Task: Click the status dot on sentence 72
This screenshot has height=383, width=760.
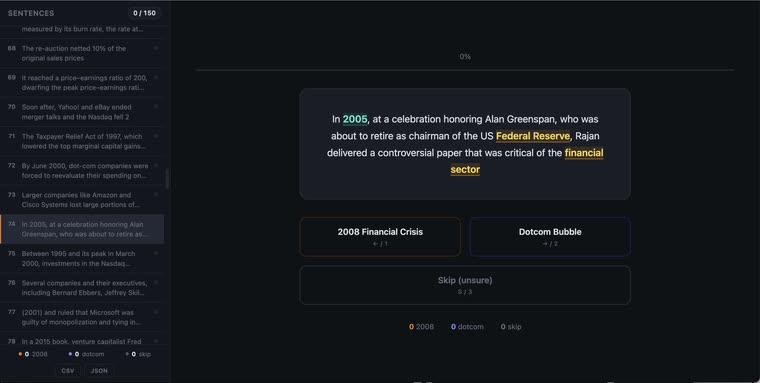Action: pyautogui.click(x=156, y=165)
